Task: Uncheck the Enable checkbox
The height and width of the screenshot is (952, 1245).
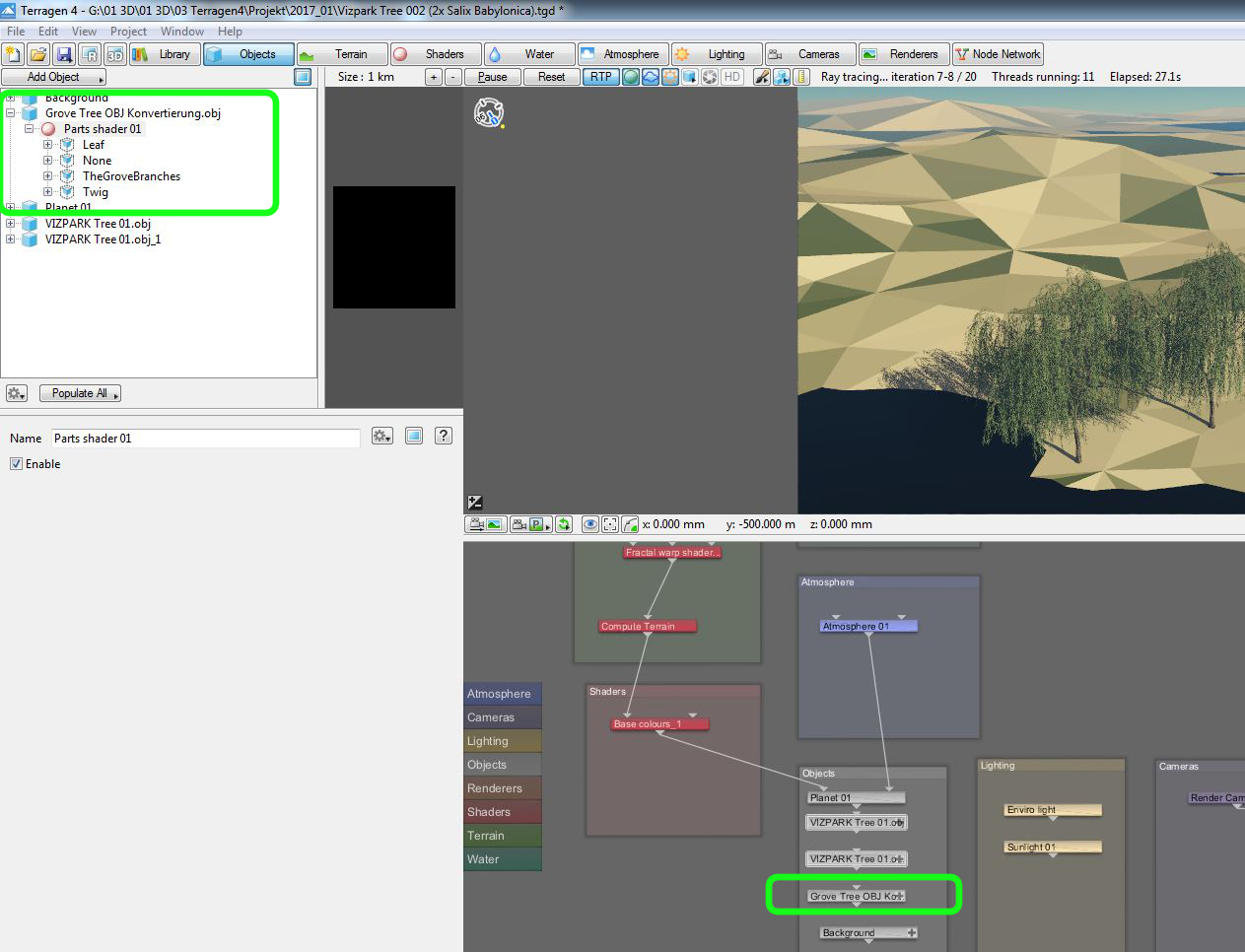Action: coord(16,464)
